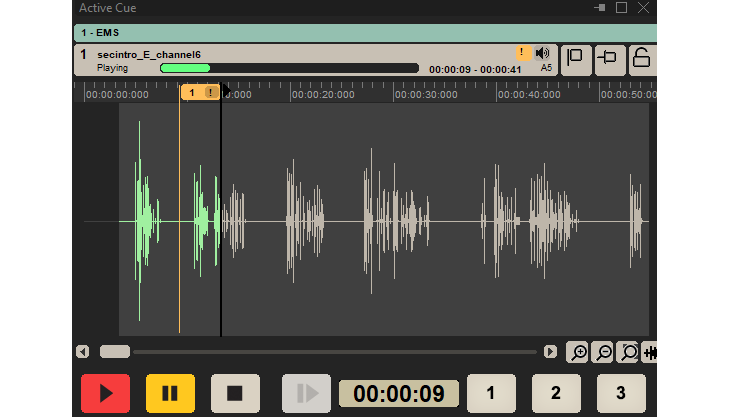Image resolution: width=730 pixels, height=417 pixels.
Task: Click the cue playback progress bar
Action: 289,68
